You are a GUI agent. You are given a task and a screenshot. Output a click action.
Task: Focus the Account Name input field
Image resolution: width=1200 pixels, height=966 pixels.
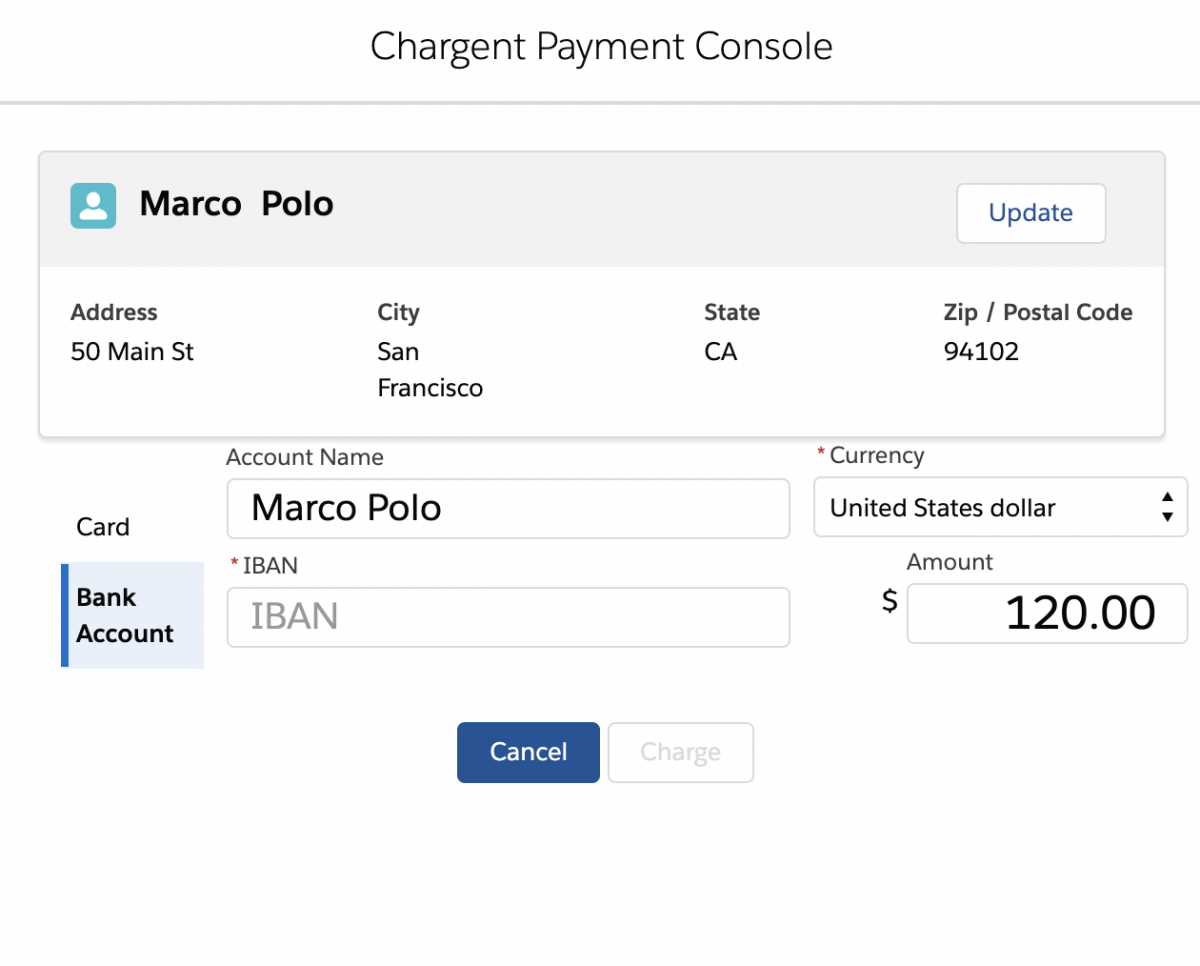coord(508,508)
